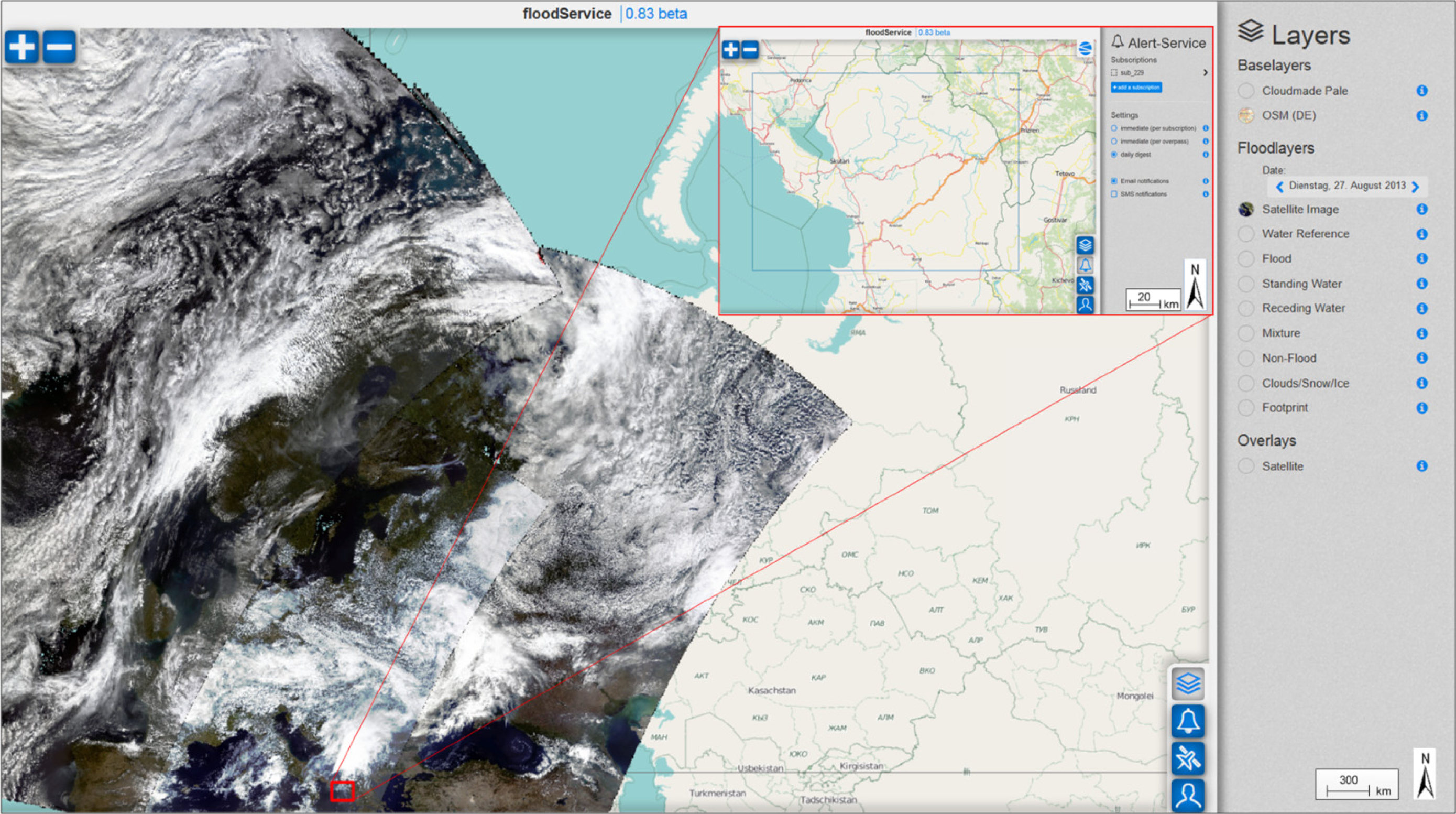Show info for the Non-Flood layer
The height and width of the screenshot is (814, 1456).
tap(1422, 359)
